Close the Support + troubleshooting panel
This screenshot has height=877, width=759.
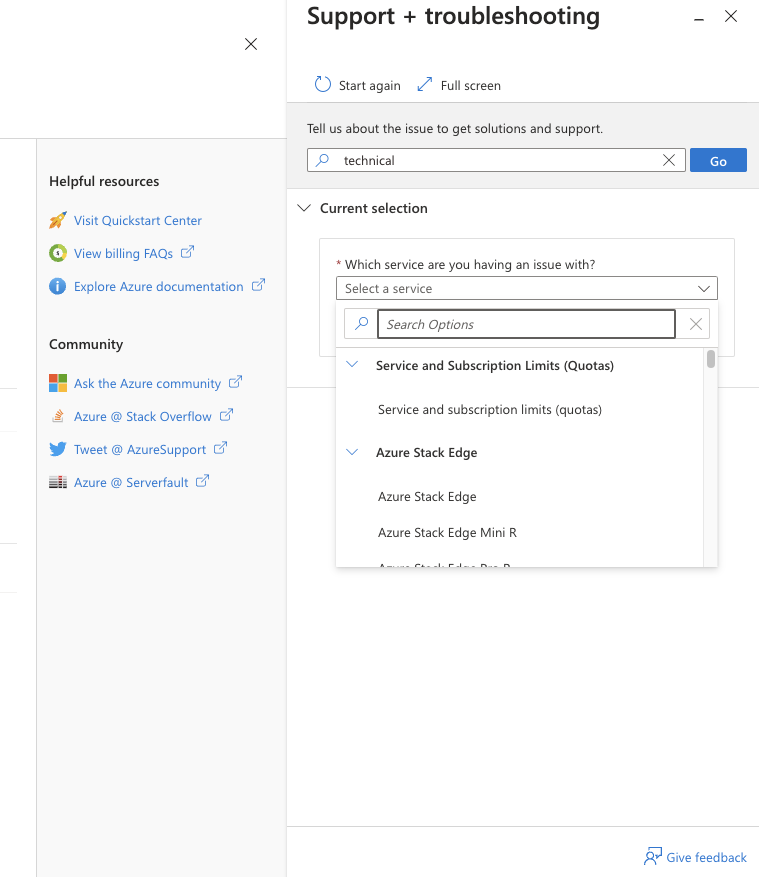pyautogui.click(x=730, y=16)
